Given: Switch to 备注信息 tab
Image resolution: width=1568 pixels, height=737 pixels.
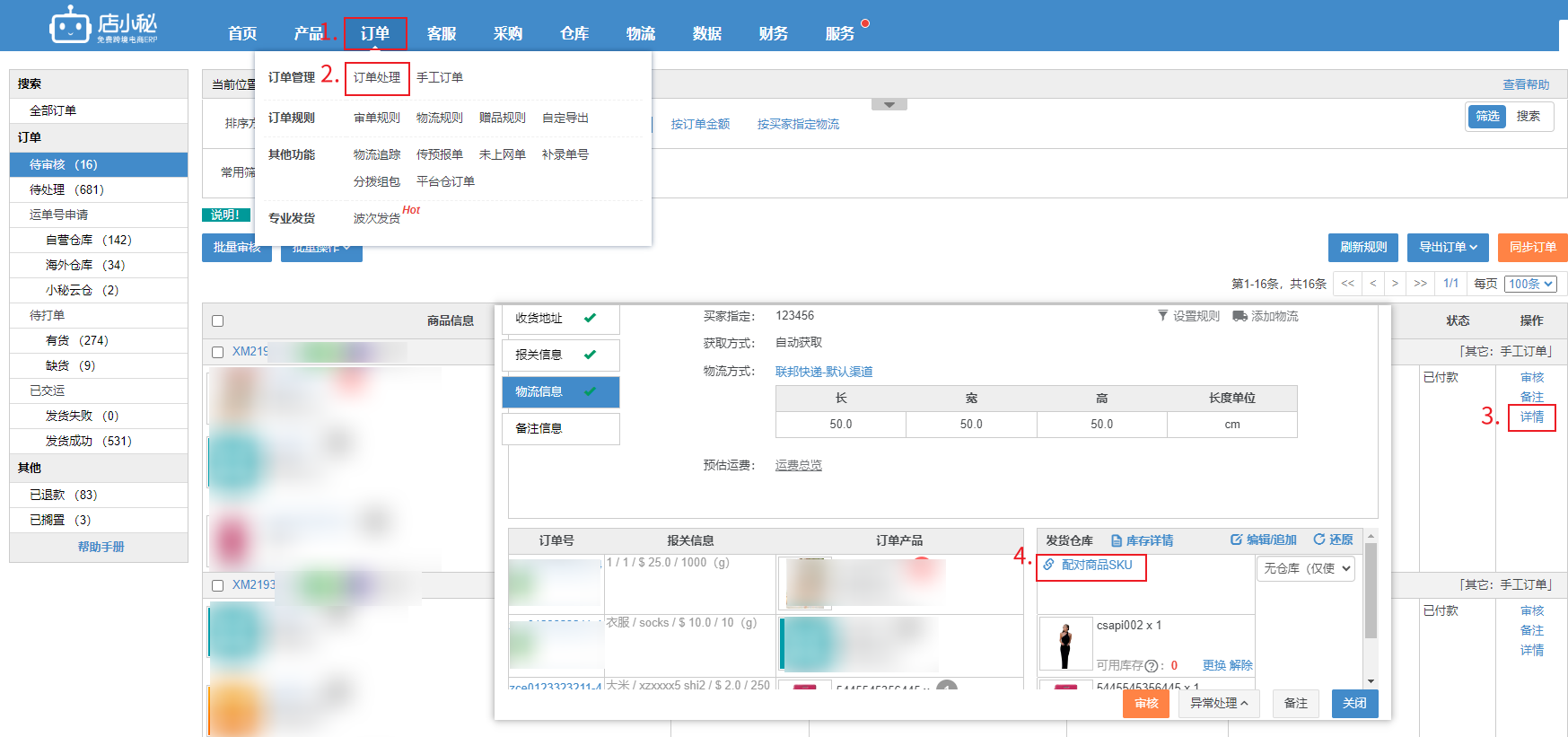Looking at the screenshot, I should click(x=561, y=429).
